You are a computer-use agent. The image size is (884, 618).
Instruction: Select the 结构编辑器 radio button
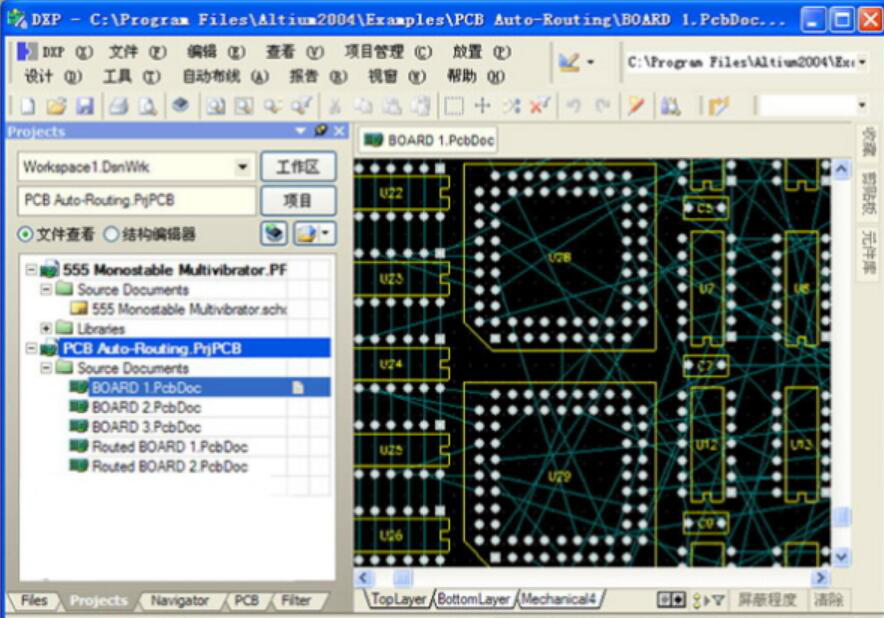[x=111, y=233]
